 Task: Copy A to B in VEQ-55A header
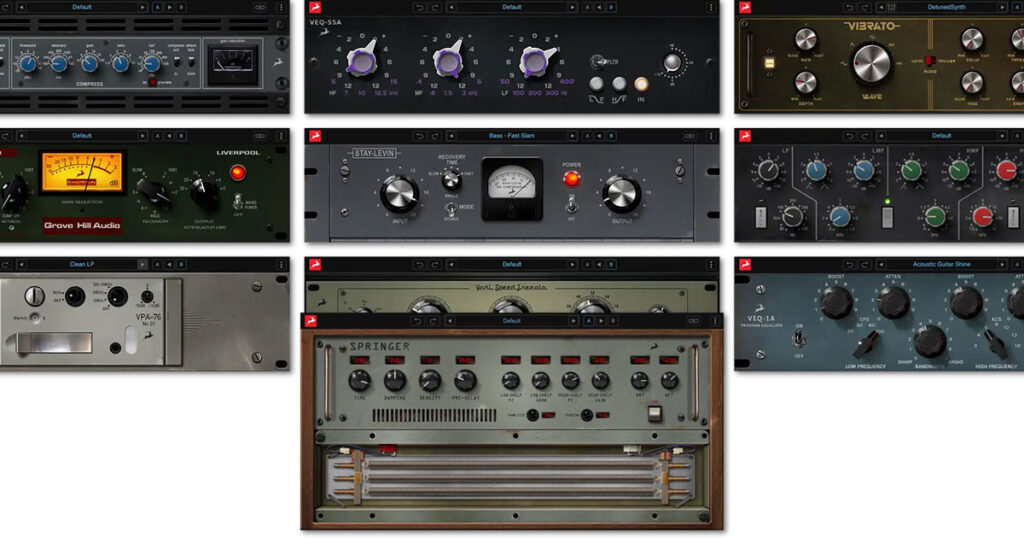(600, 7)
